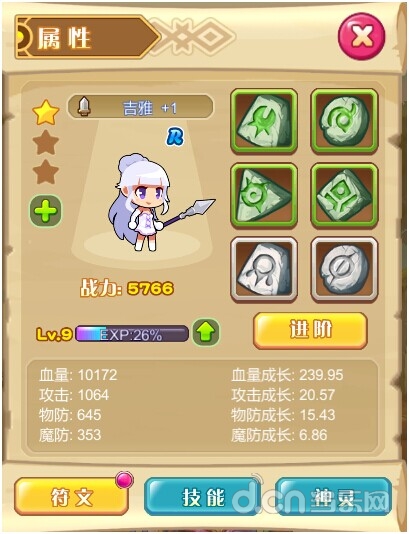Click the EXP 26% progress bar
This screenshot has height=534, width=409.
click(x=131, y=334)
